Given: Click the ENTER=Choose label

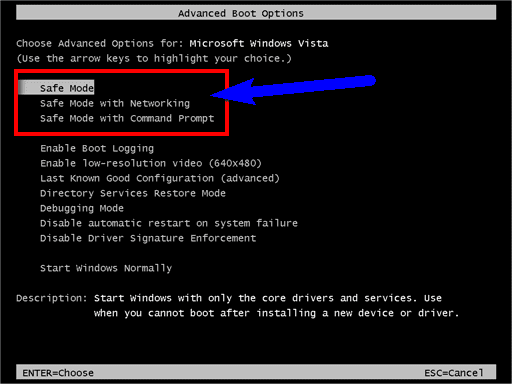Looking at the screenshot, I should [x=58, y=373].
